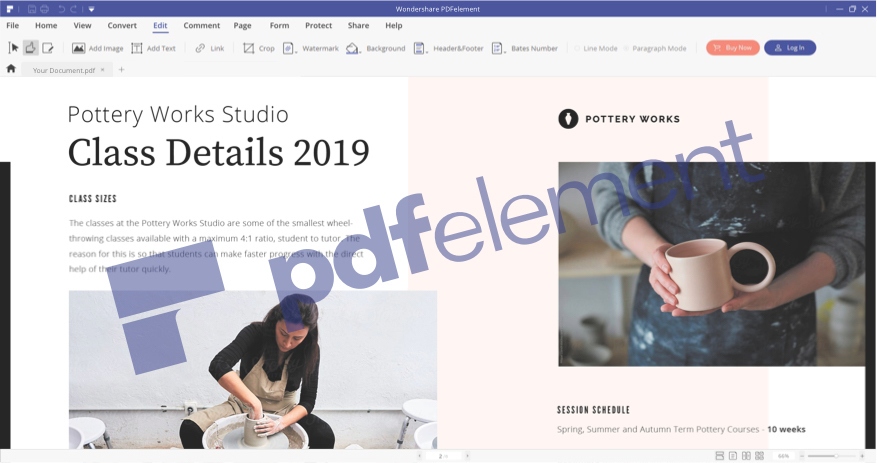Open the Share menu

[x=358, y=26]
